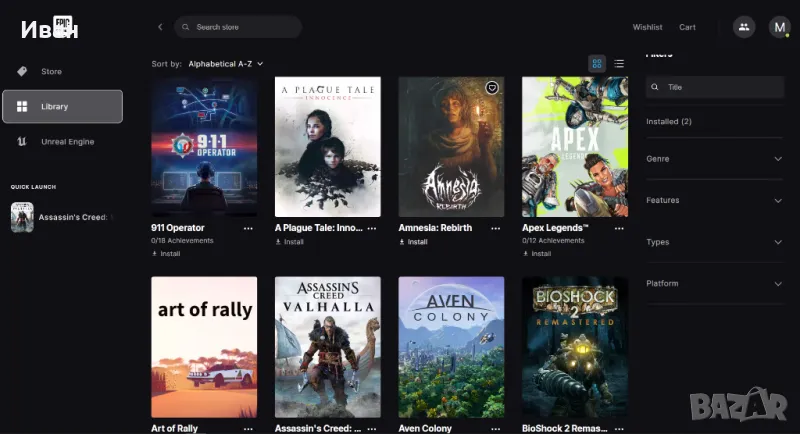Click the Library grid icon
Screen dimensions: 800x434
(x=22, y=107)
